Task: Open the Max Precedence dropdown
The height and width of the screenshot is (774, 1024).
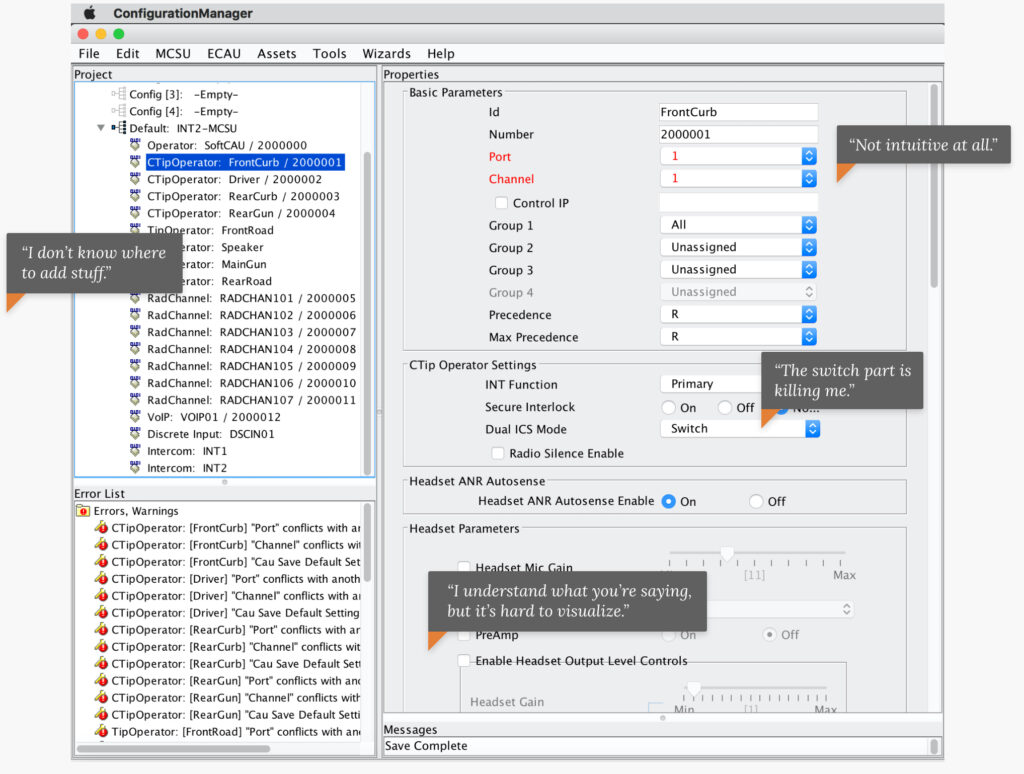Action: pyautogui.click(x=739, y=336)
